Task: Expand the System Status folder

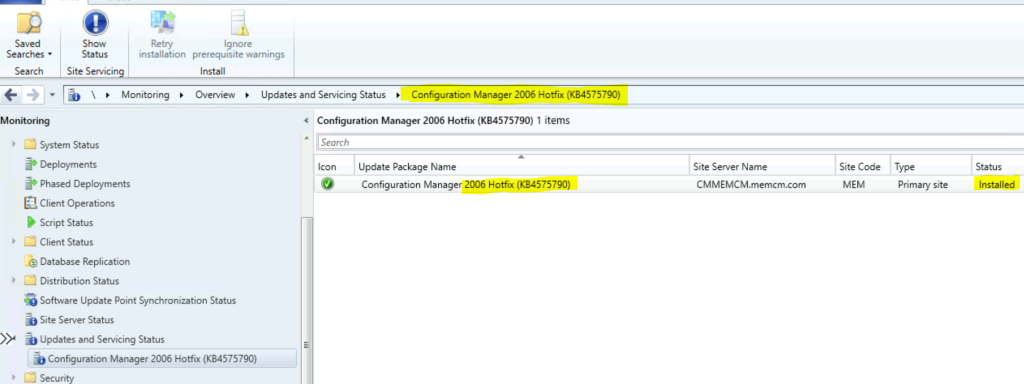Action: pyautogui.click(x=14, y=144)
